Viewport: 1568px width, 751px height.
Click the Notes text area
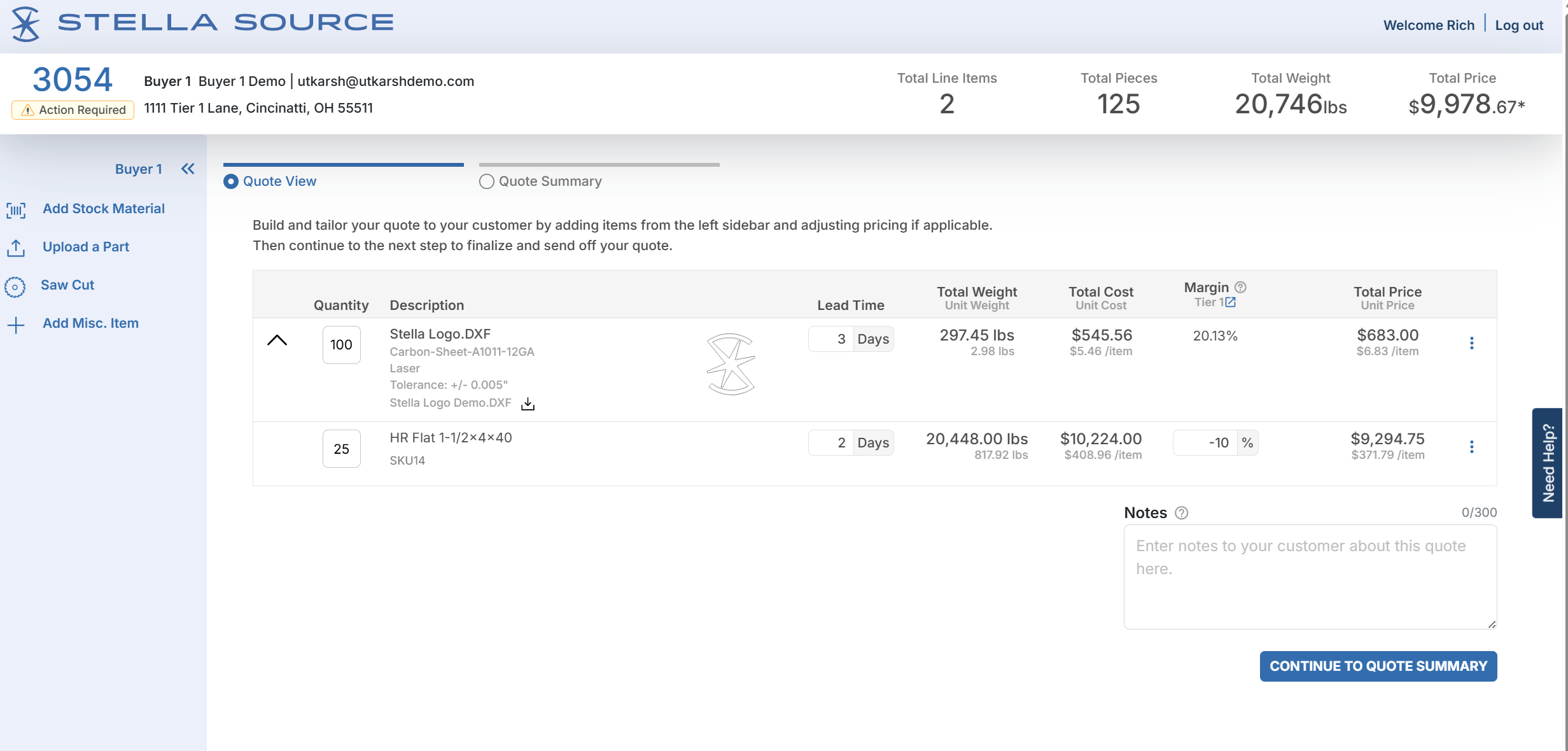(1310, 577)
